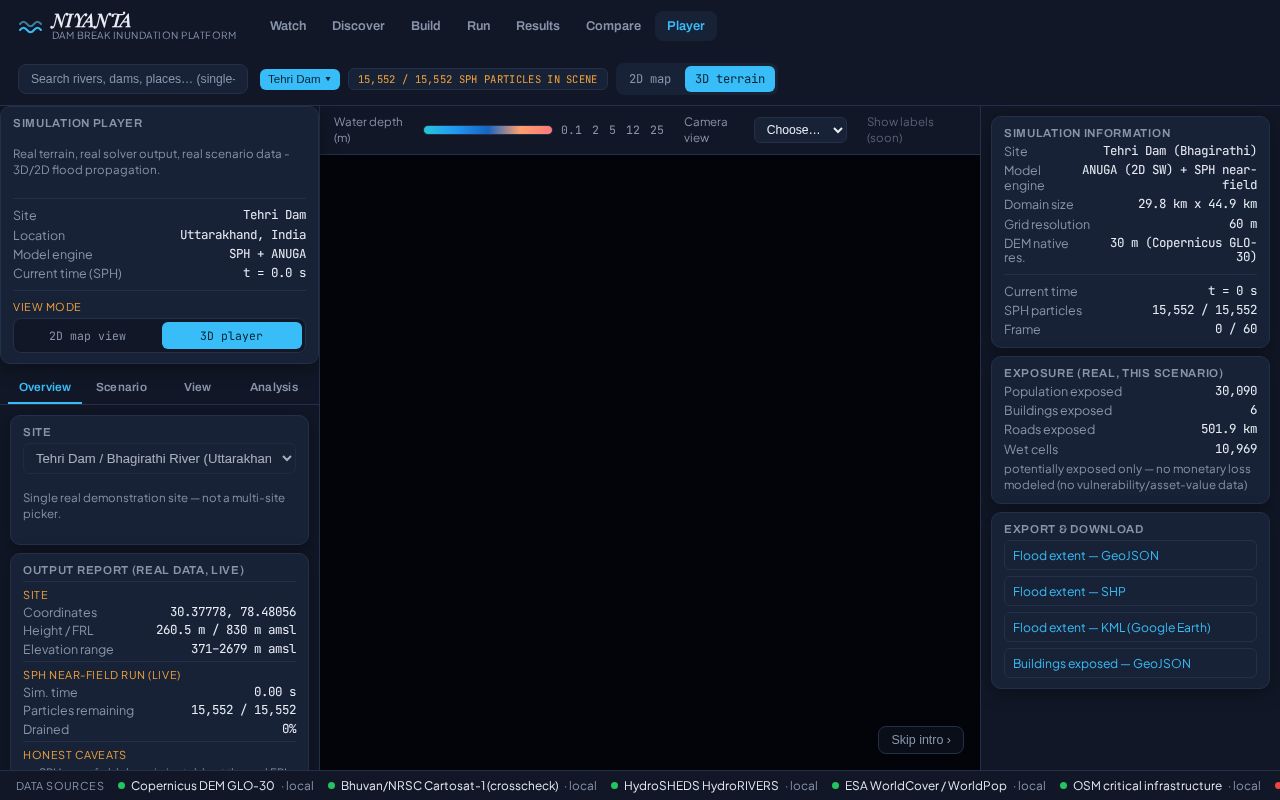Focus the river and dam search field

coord(133,79)
